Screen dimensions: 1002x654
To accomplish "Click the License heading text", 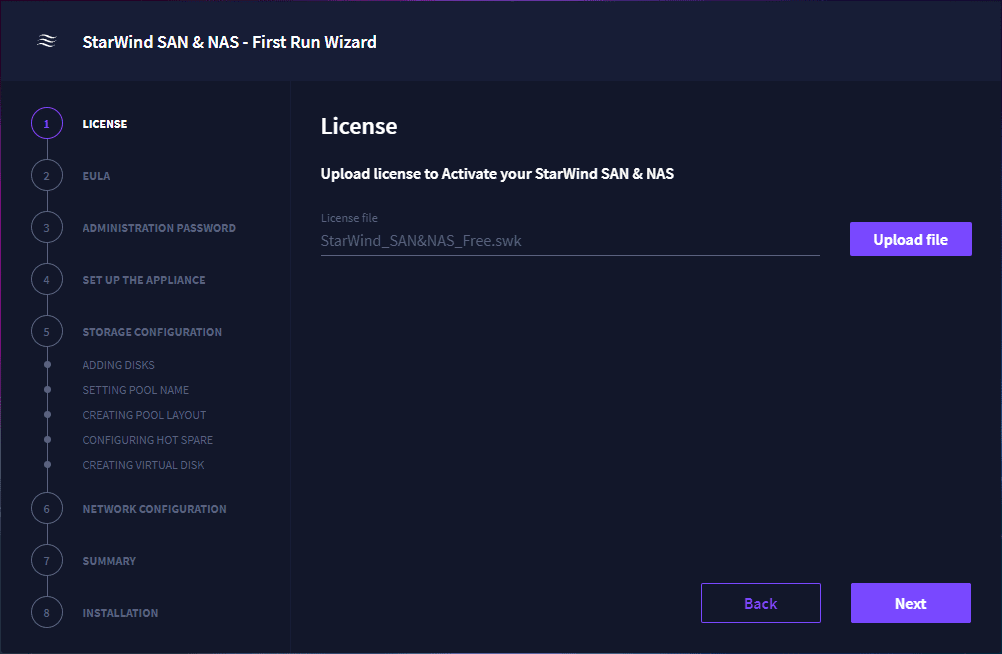I will click(x=359, y=126).
